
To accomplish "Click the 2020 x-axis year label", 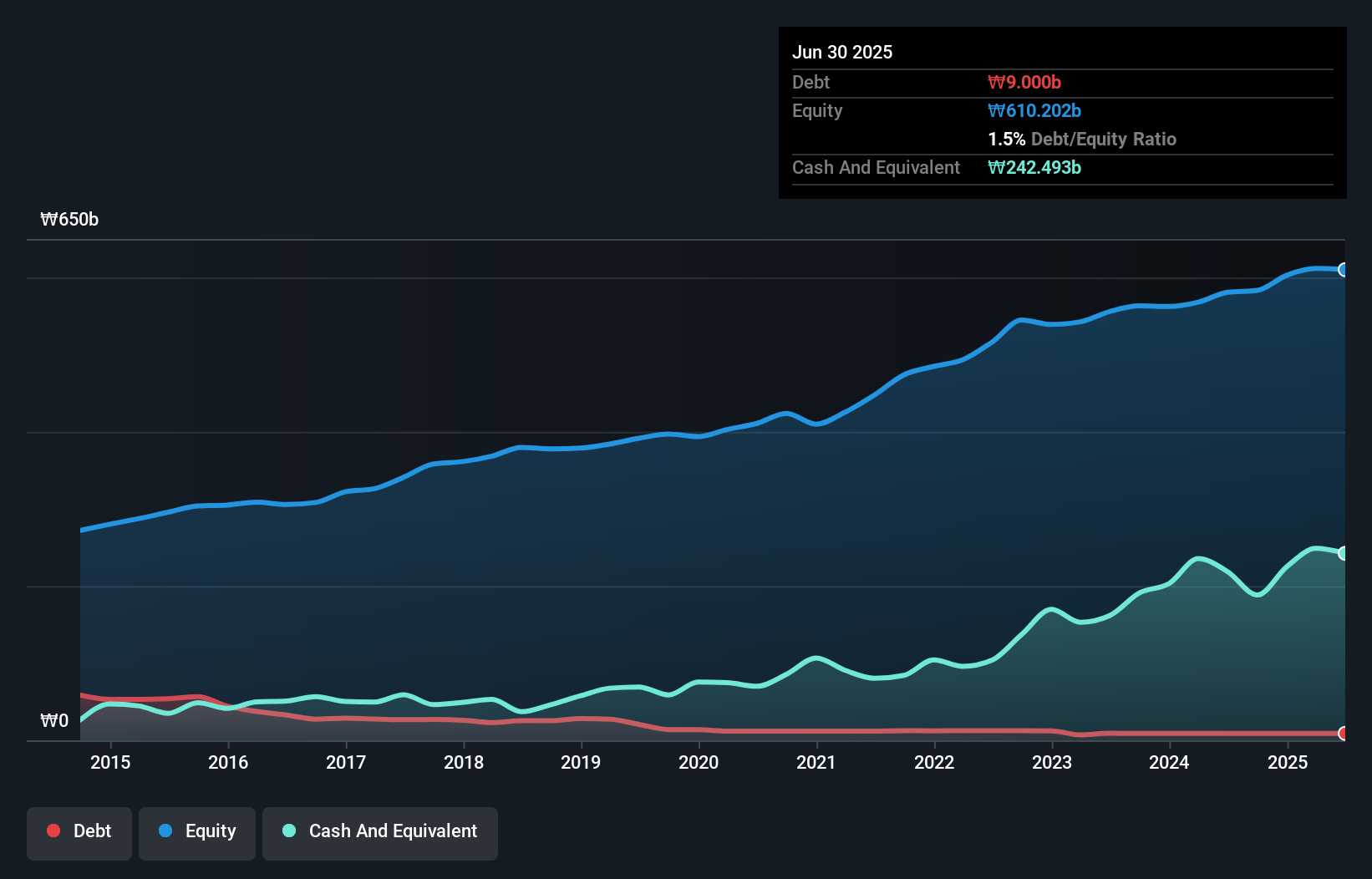I will [699, 762].
